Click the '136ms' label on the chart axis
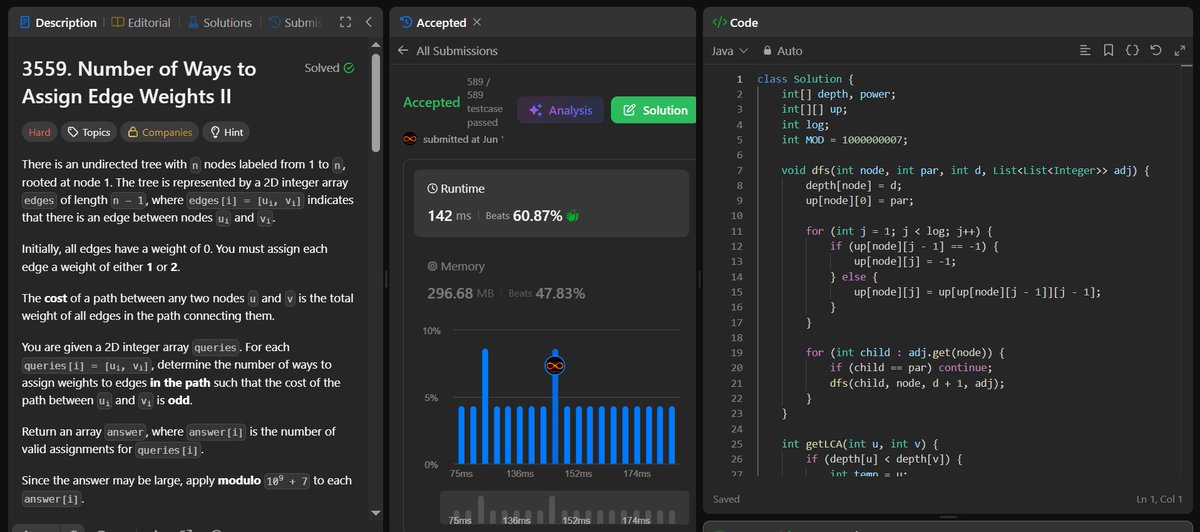The width and height of the screenshot is (1200, 532). (518, 474)
